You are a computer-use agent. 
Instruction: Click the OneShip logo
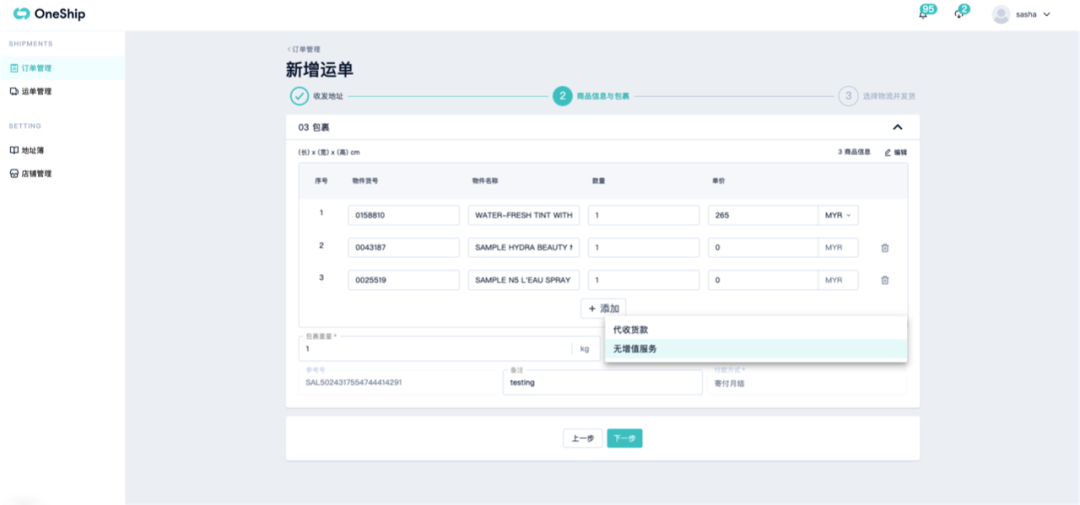(x=49, y=14)
